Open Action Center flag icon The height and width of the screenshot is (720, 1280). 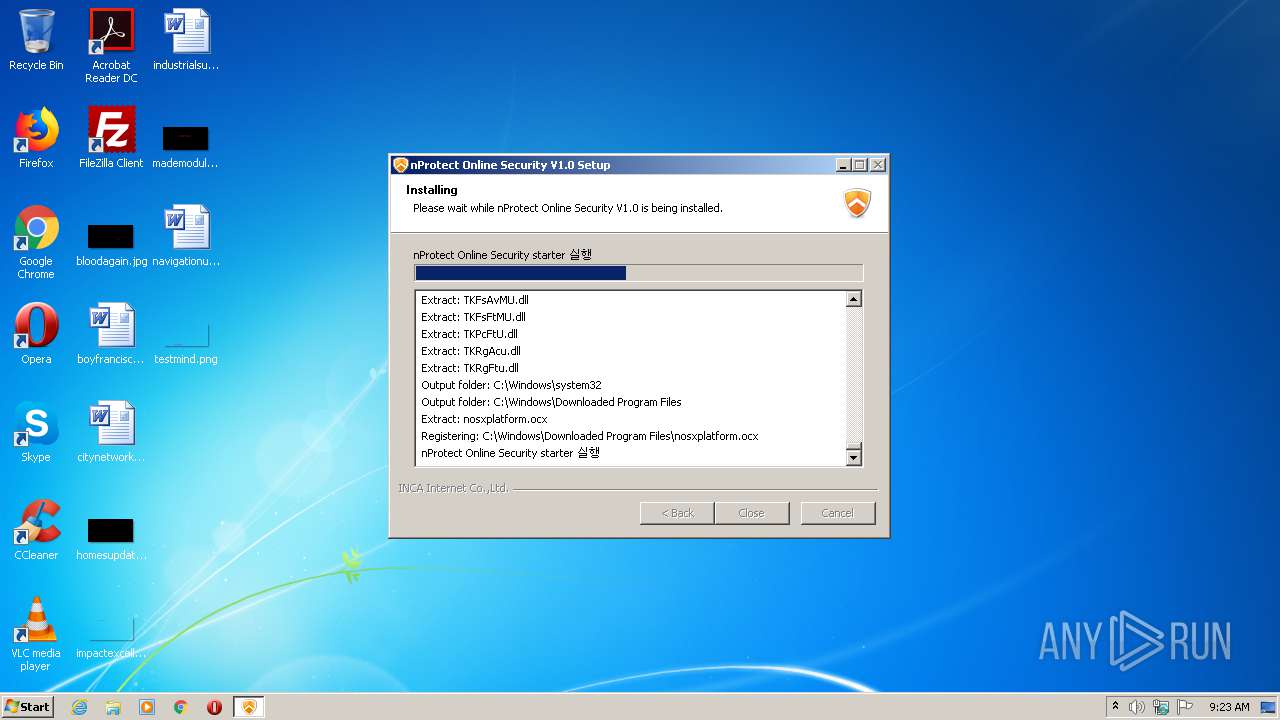click(1185, 707)
